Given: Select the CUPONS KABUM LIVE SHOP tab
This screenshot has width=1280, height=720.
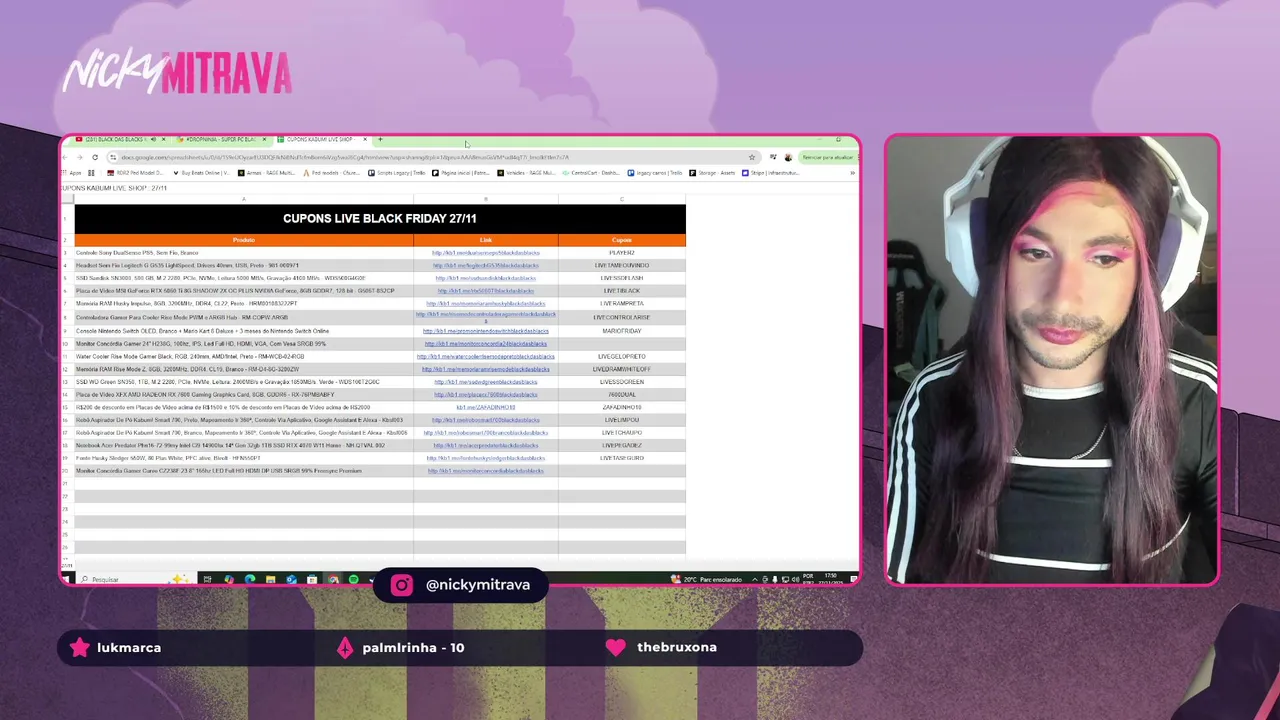Looking at the screenshot, I should tap(320, 139).
